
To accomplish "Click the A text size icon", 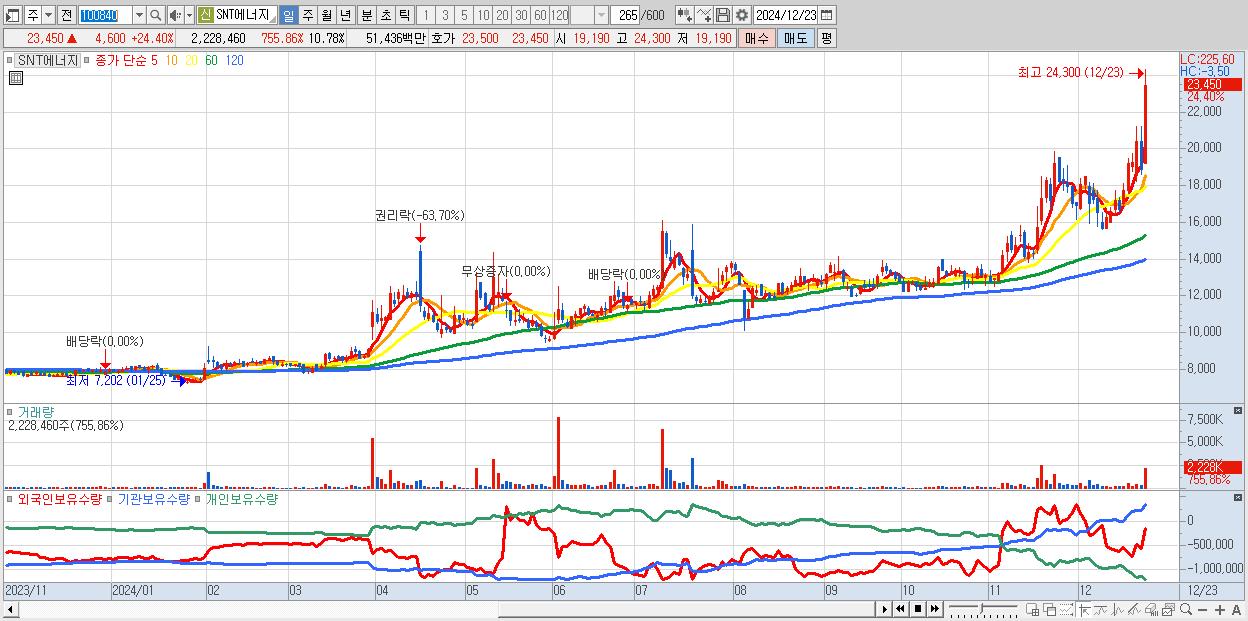I will click(x=1236, y=610).
